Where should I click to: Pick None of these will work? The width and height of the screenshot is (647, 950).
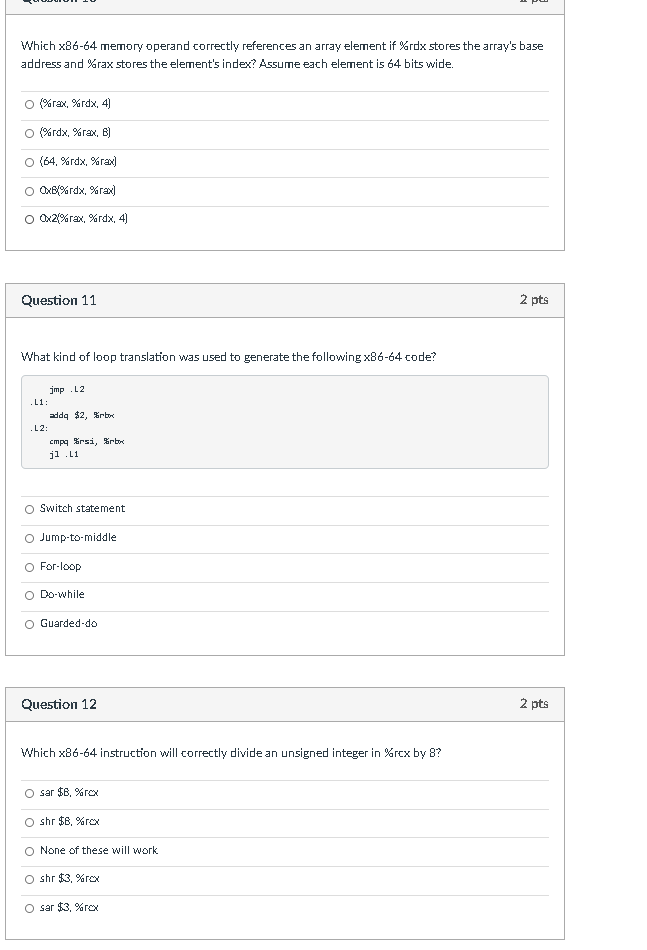click(x=30, y=851)
